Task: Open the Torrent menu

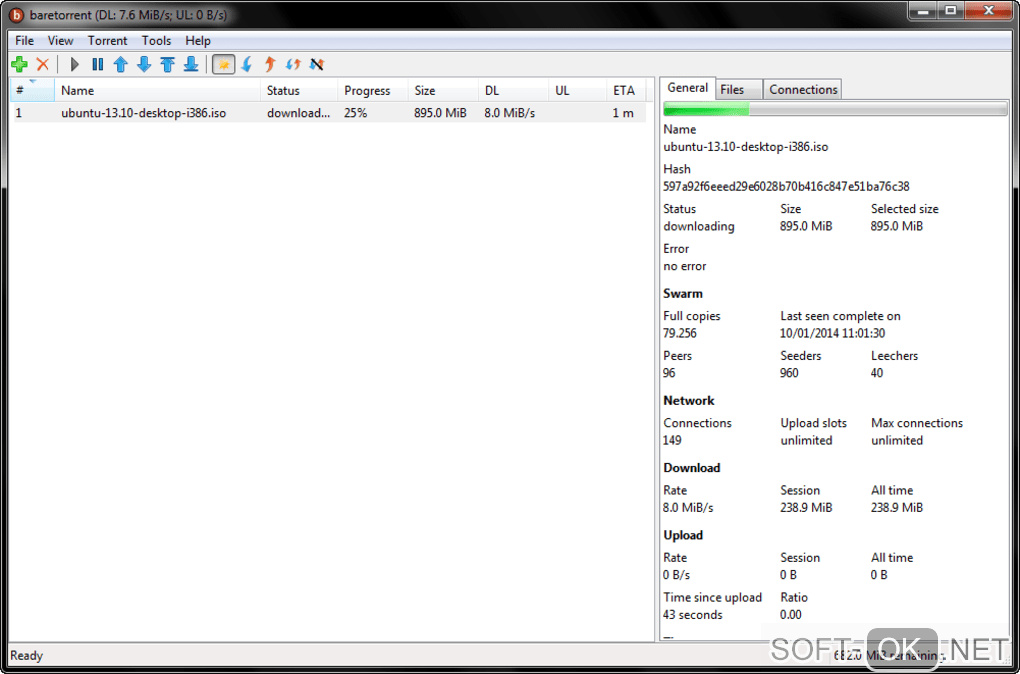Action: (x=107, y=40)
